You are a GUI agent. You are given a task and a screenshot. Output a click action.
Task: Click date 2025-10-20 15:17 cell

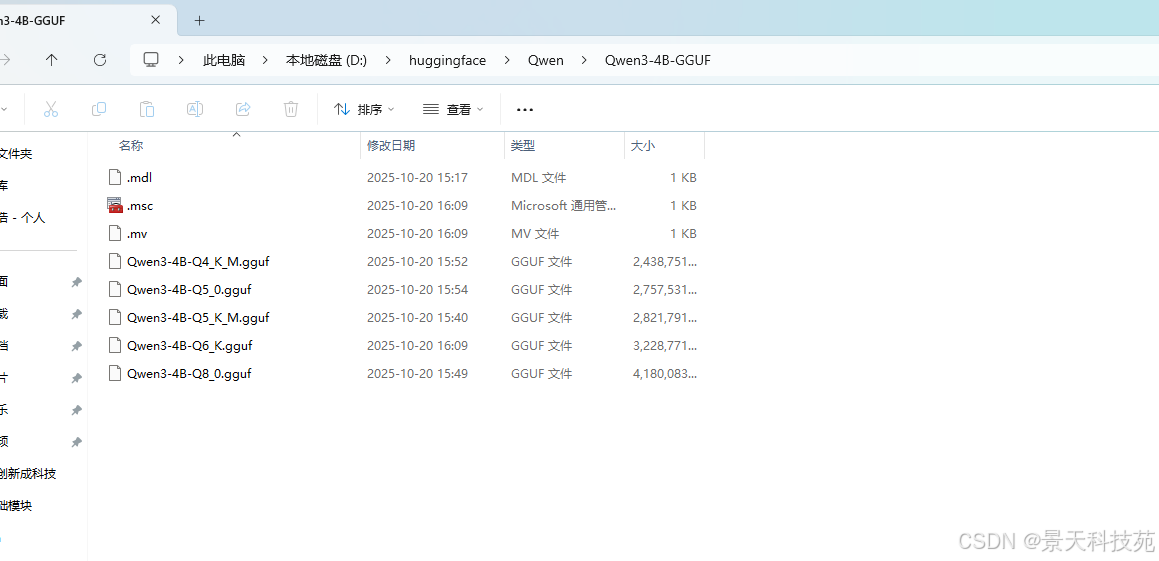pos(418,177)
